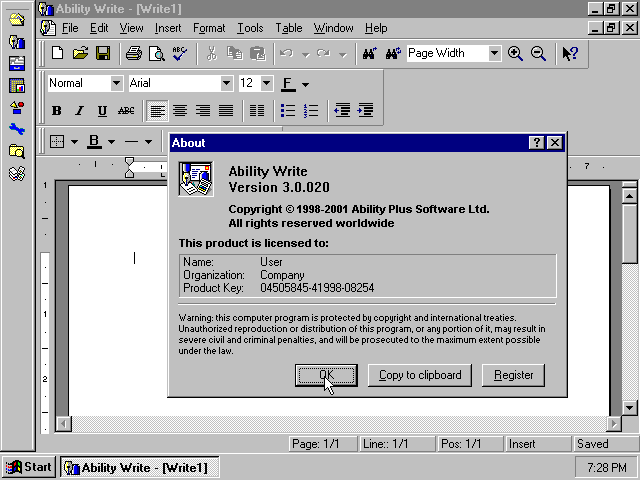The image size is (640, 480).
Task: Expand the font format F dropdown arrow
Action: coord(305,84)
